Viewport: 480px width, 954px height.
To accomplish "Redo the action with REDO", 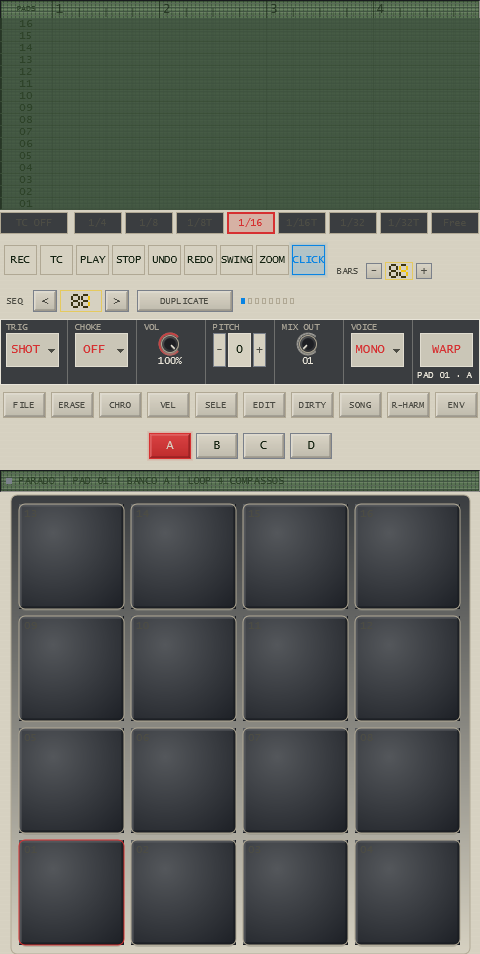I will point(200,260).
